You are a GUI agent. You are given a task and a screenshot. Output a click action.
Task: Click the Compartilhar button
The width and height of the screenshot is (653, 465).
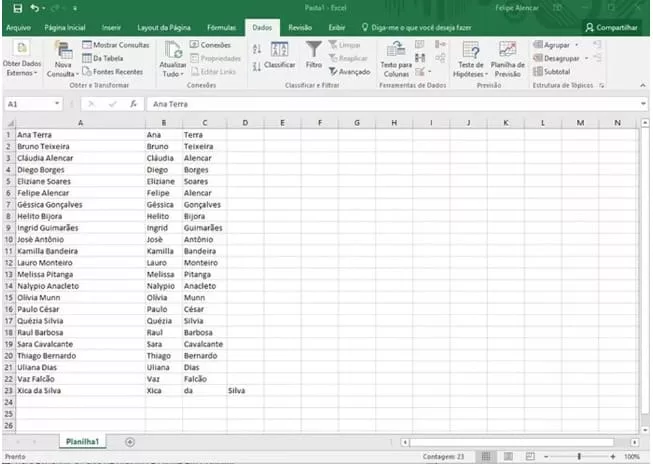(x=611, y=27)
